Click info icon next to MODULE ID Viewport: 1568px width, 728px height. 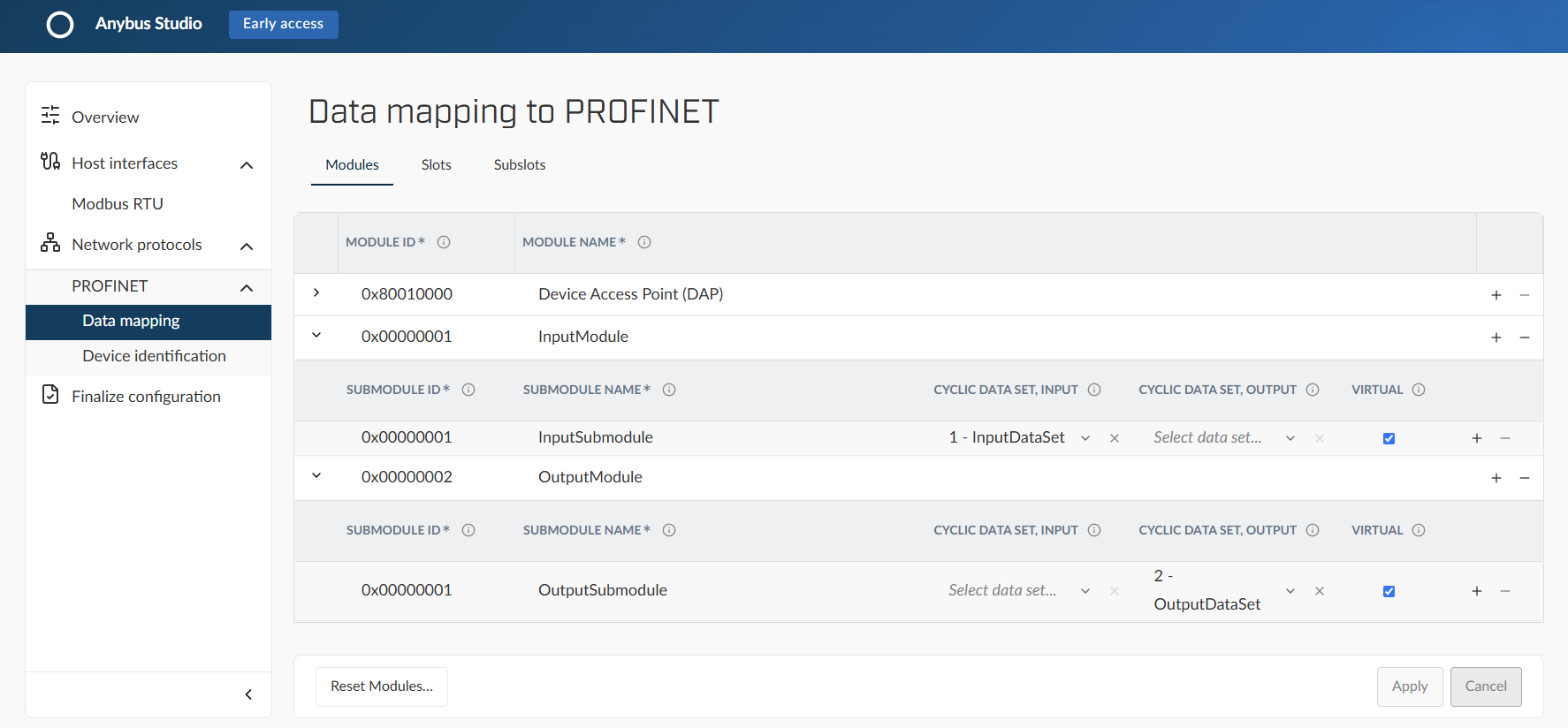[444, 242]
